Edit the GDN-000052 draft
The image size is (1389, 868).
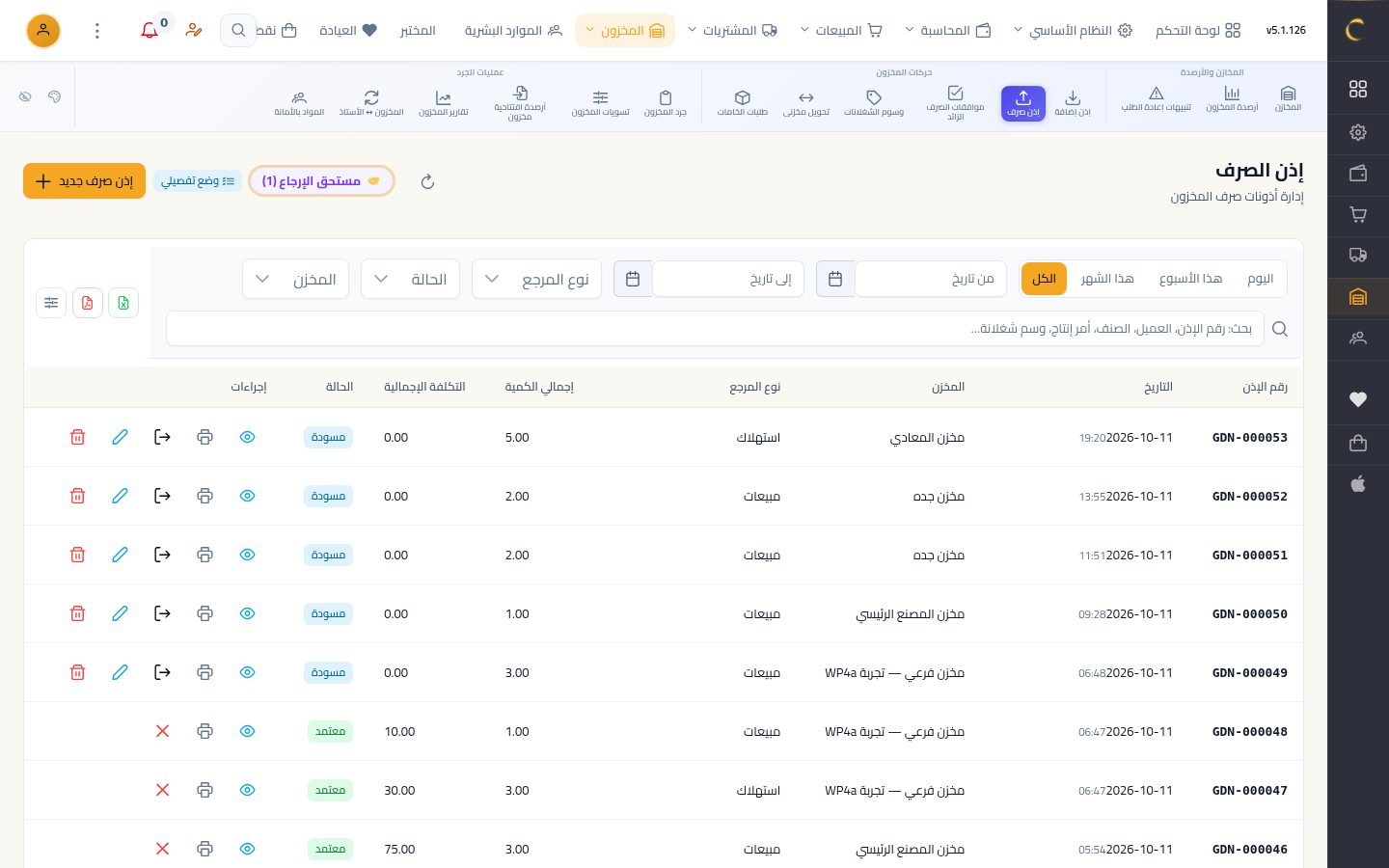(x=120, y=496)
